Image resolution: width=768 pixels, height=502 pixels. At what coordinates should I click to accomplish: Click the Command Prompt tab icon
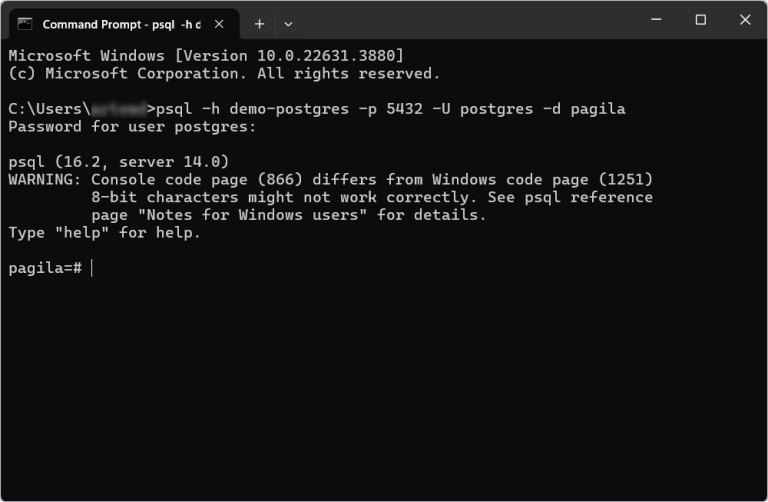coord(25,23)
